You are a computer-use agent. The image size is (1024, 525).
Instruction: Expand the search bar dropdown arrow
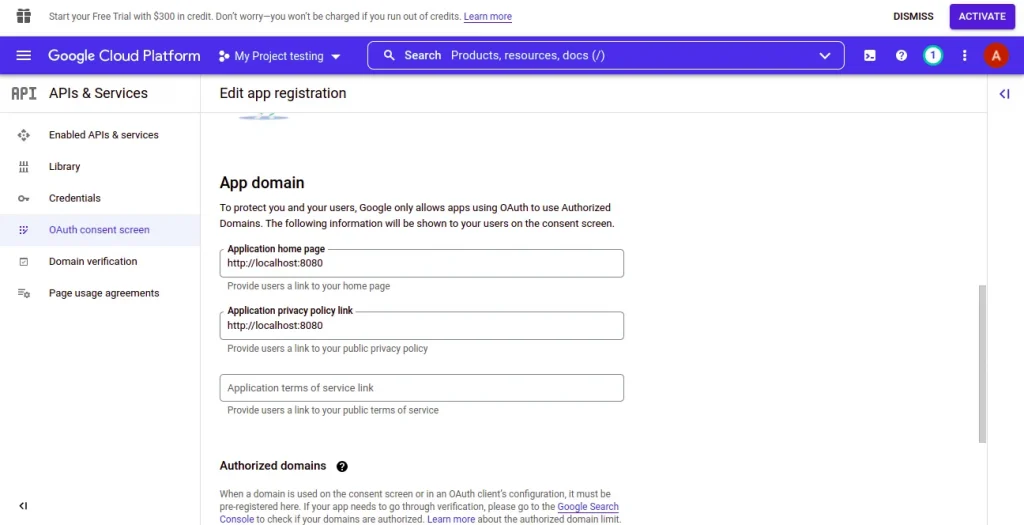[x=825, y=56]
